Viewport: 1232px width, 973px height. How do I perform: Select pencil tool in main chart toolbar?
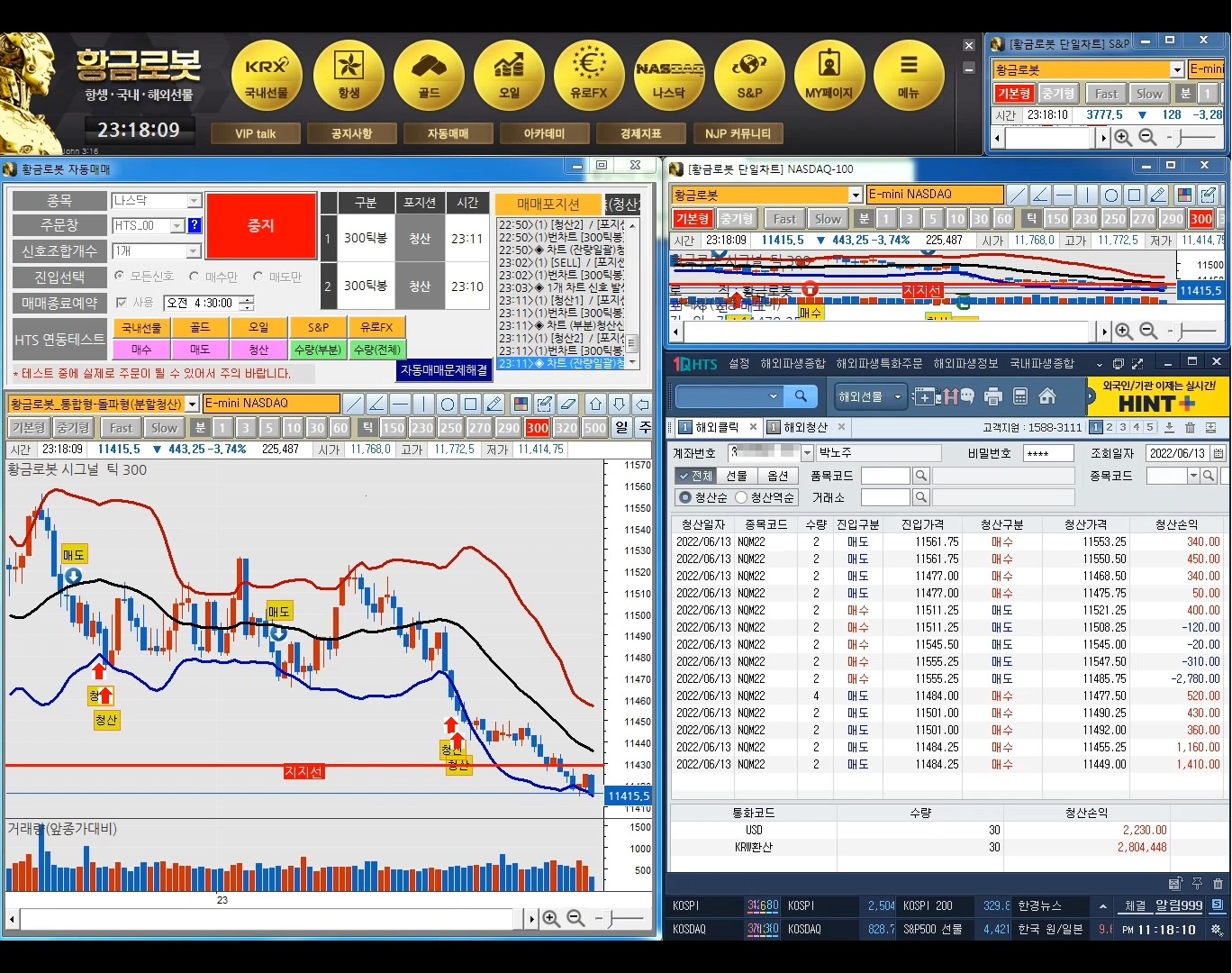pyautogui.click(x=494, y=404)
